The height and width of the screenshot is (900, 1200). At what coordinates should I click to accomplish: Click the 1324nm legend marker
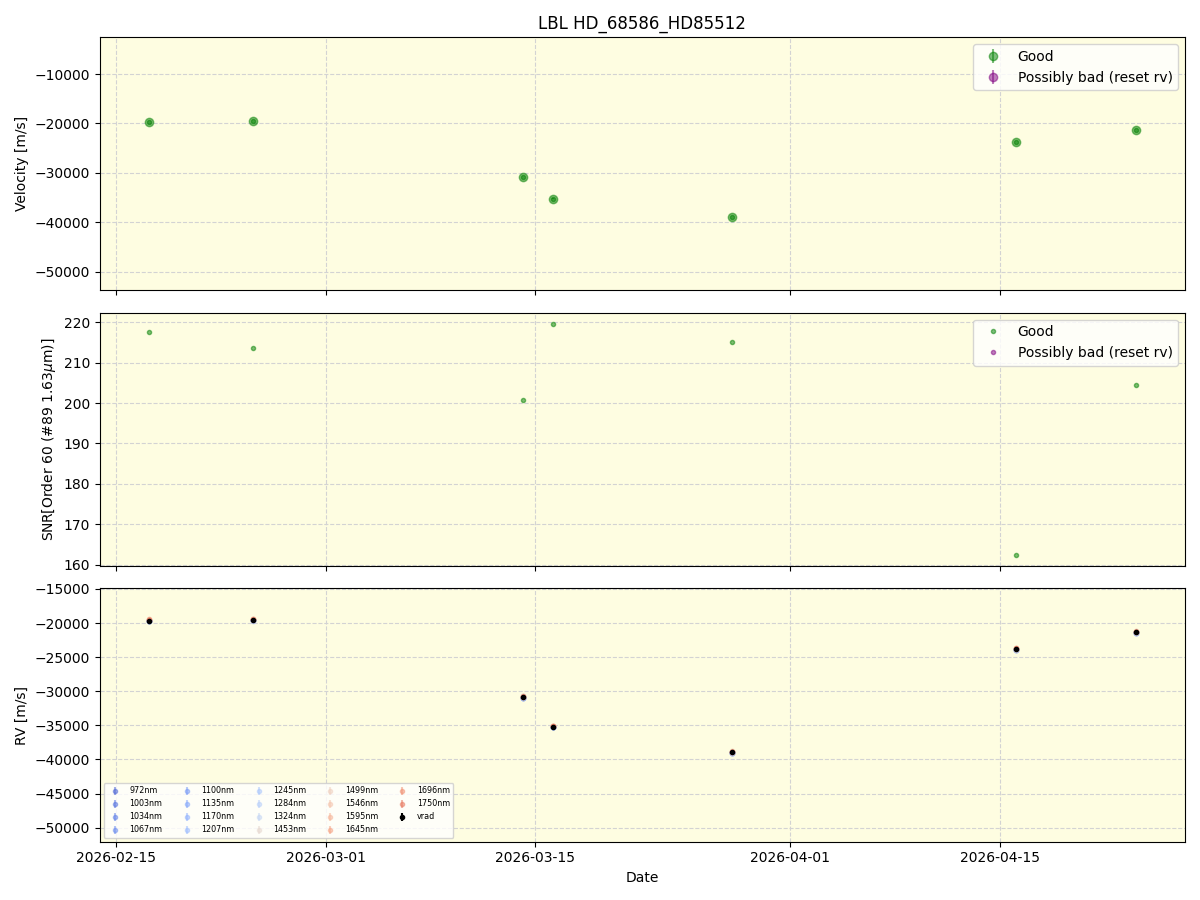click(x=259, y=817)
